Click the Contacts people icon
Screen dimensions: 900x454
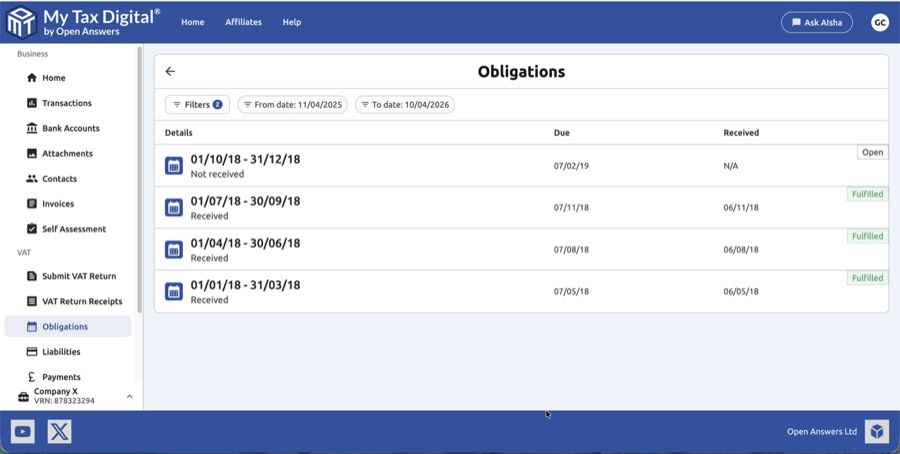[32, 179]
